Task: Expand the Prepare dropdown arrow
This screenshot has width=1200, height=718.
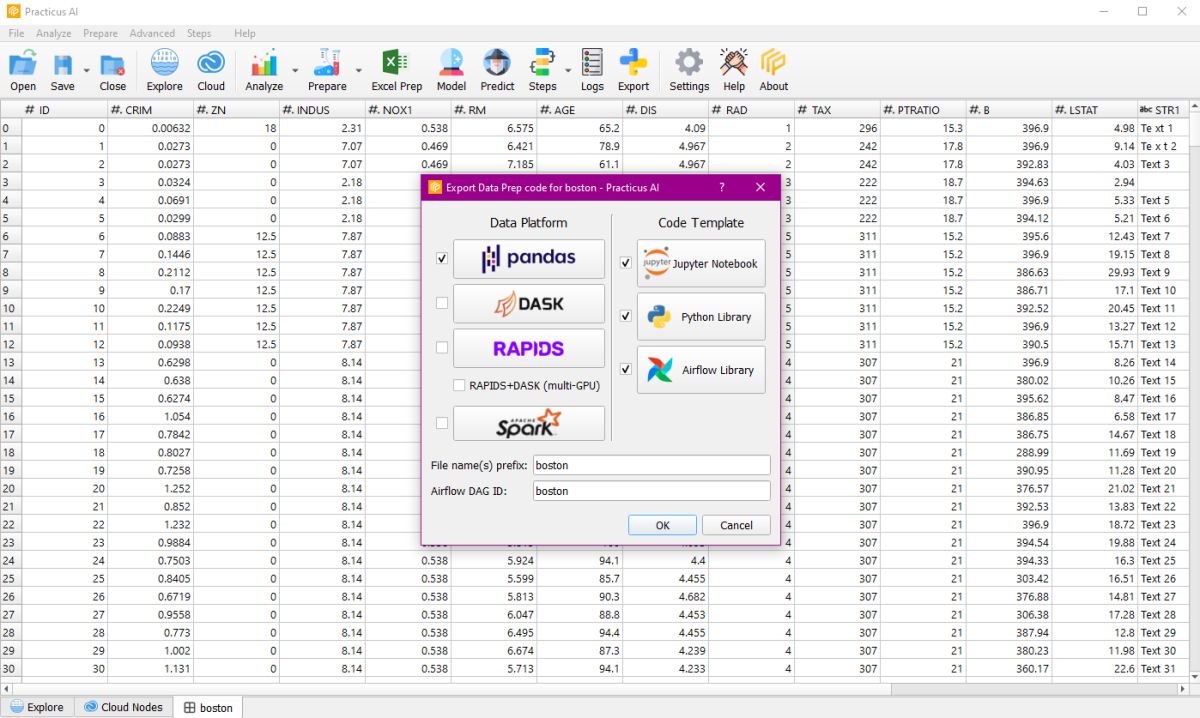Action: point(359,71)
